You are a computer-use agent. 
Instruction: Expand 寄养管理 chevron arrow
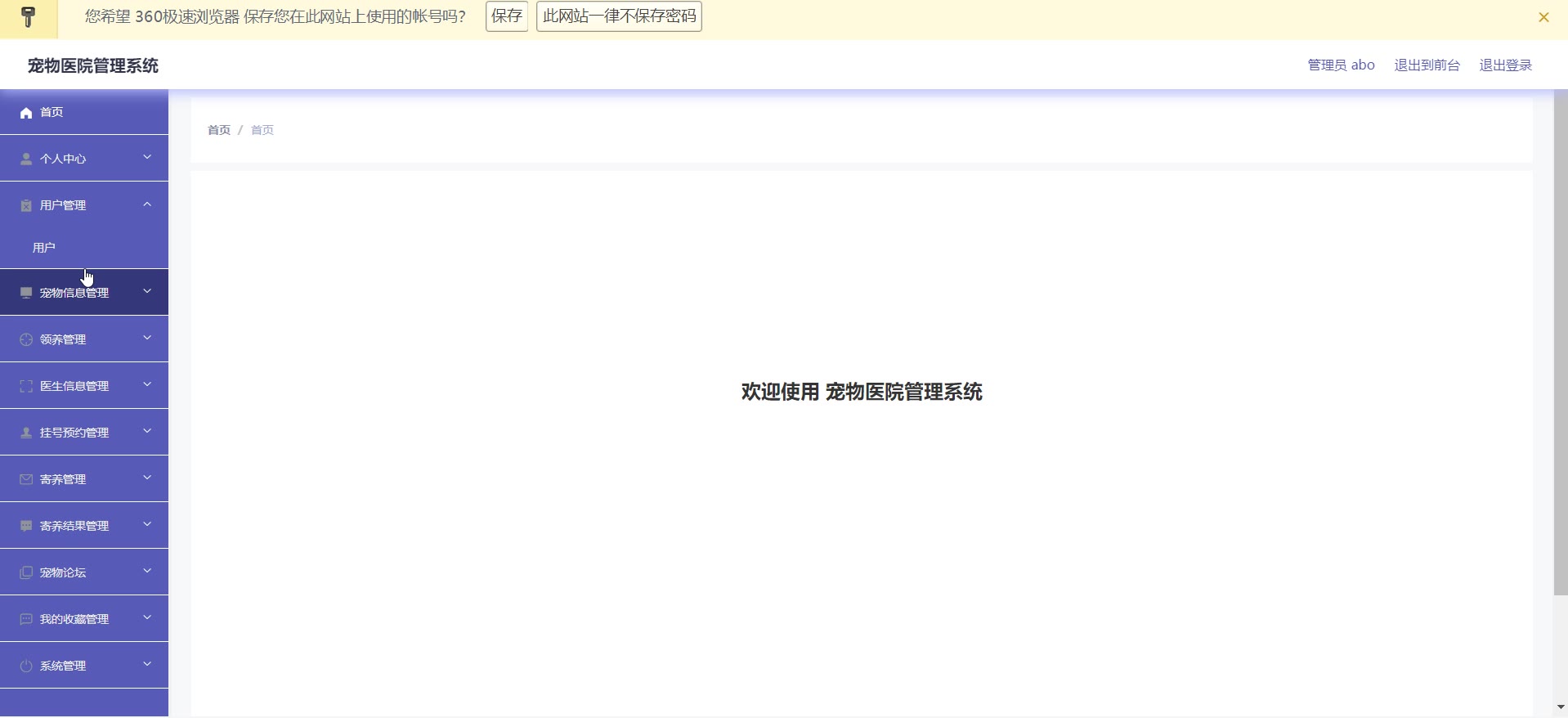point(147,478)
